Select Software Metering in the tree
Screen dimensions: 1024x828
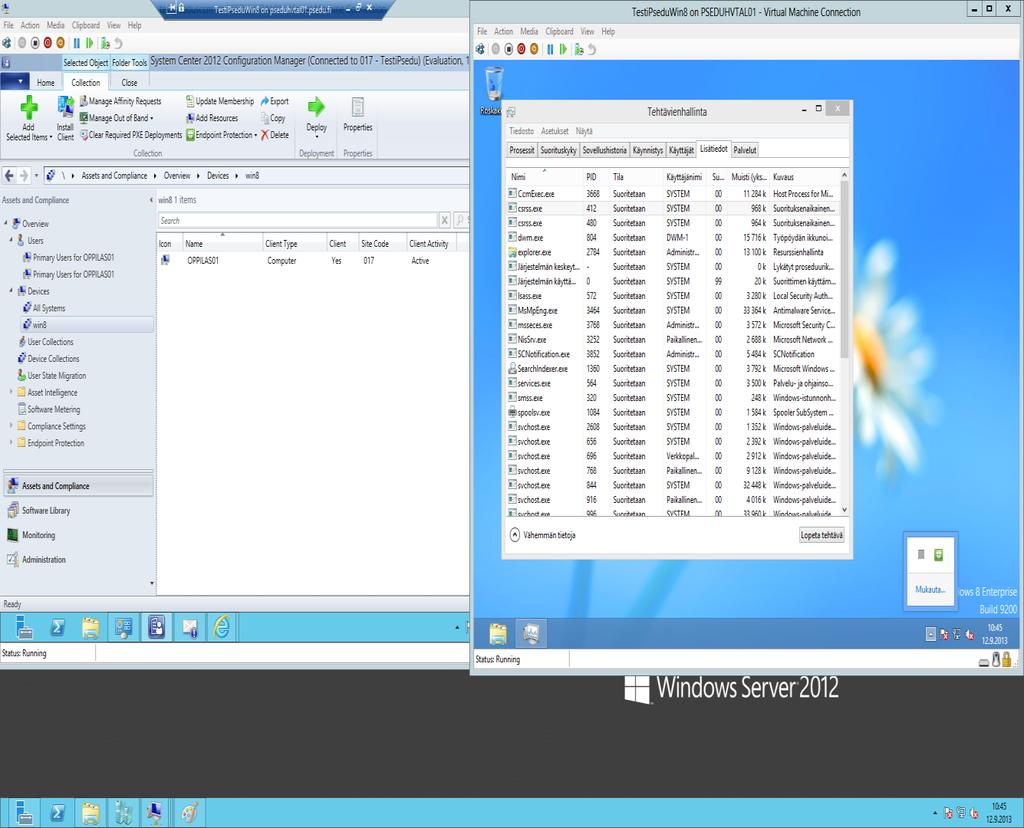(54, 409)
